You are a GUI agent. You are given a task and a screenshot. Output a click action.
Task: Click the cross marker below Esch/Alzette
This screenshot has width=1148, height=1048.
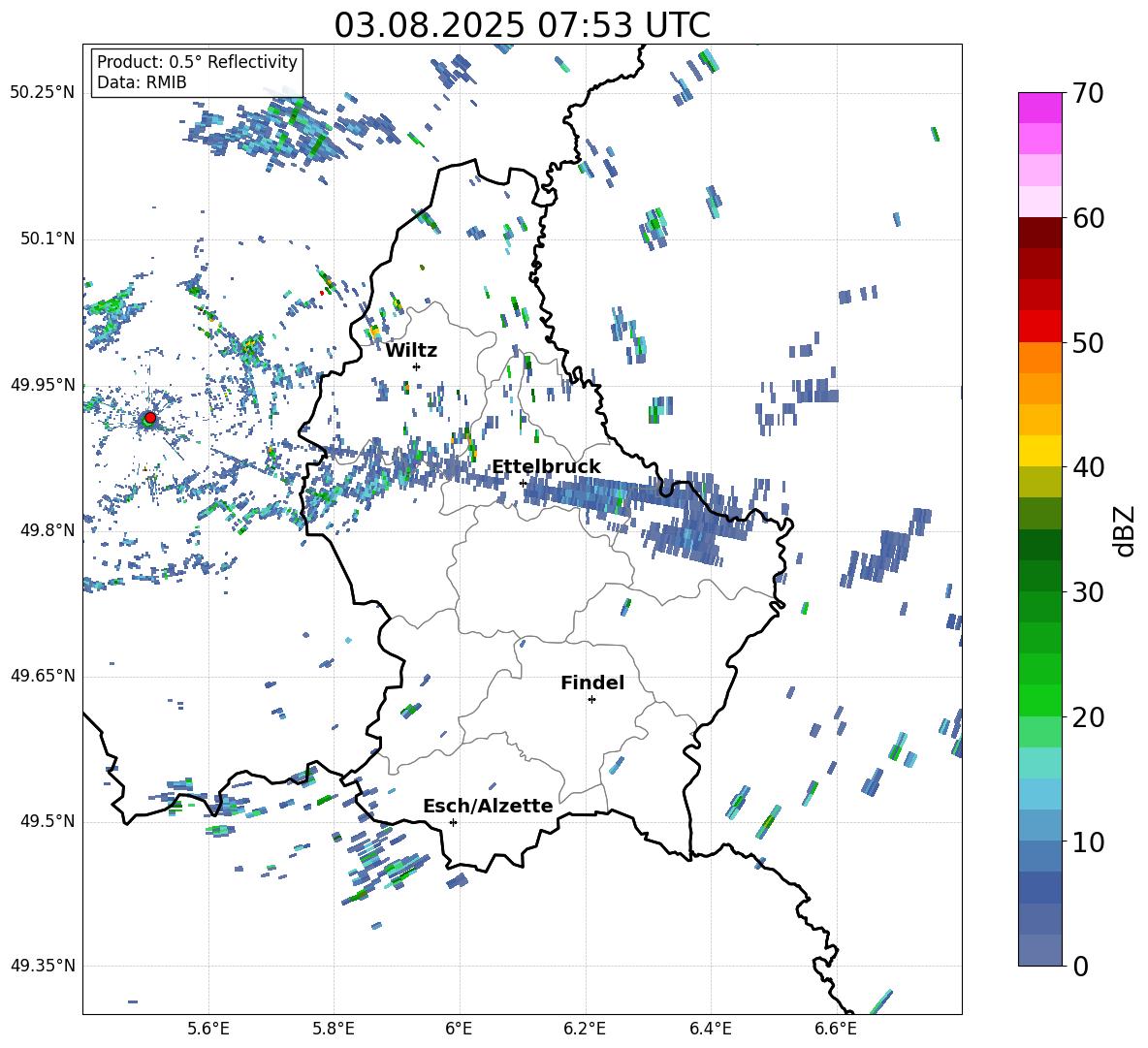[x=453, y=822]
